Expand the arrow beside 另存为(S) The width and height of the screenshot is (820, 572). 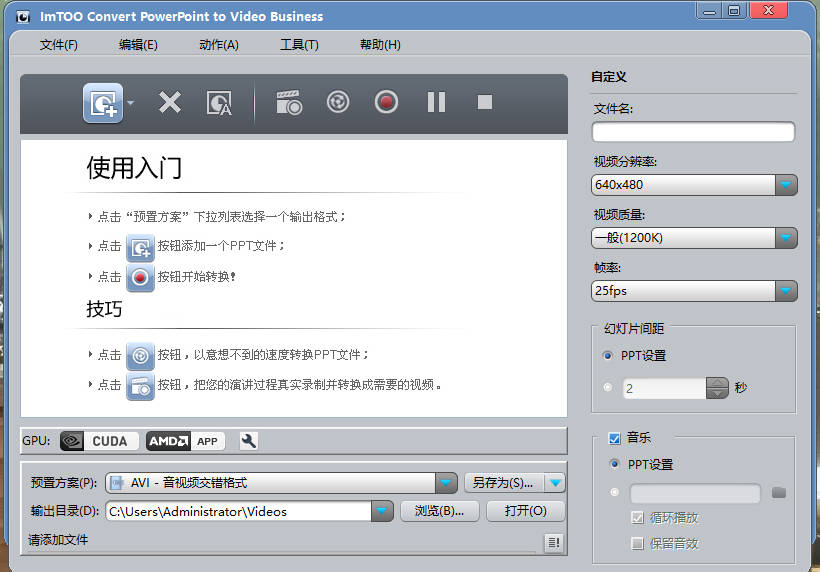coord(555,483)
